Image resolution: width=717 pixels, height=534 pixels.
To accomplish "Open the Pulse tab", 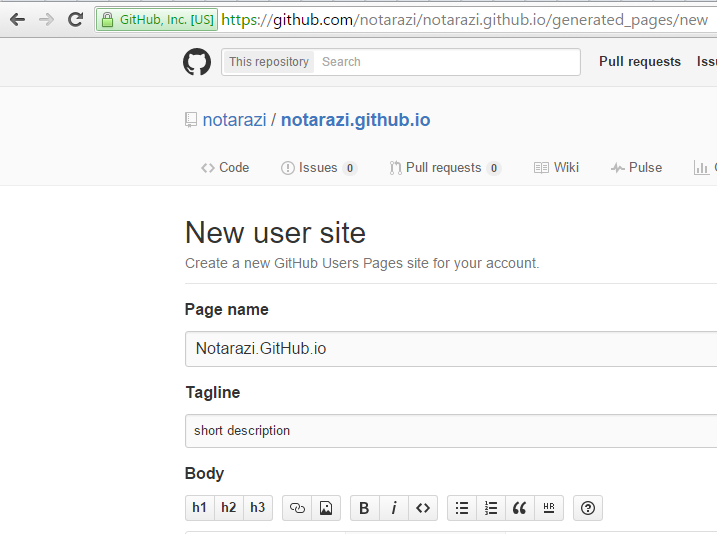I will coord(636,168).
